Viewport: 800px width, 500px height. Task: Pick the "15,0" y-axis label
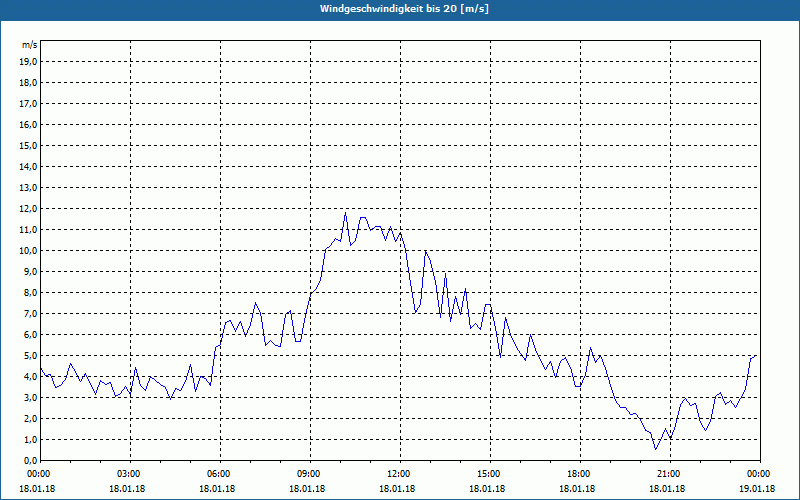click(29, 145)
